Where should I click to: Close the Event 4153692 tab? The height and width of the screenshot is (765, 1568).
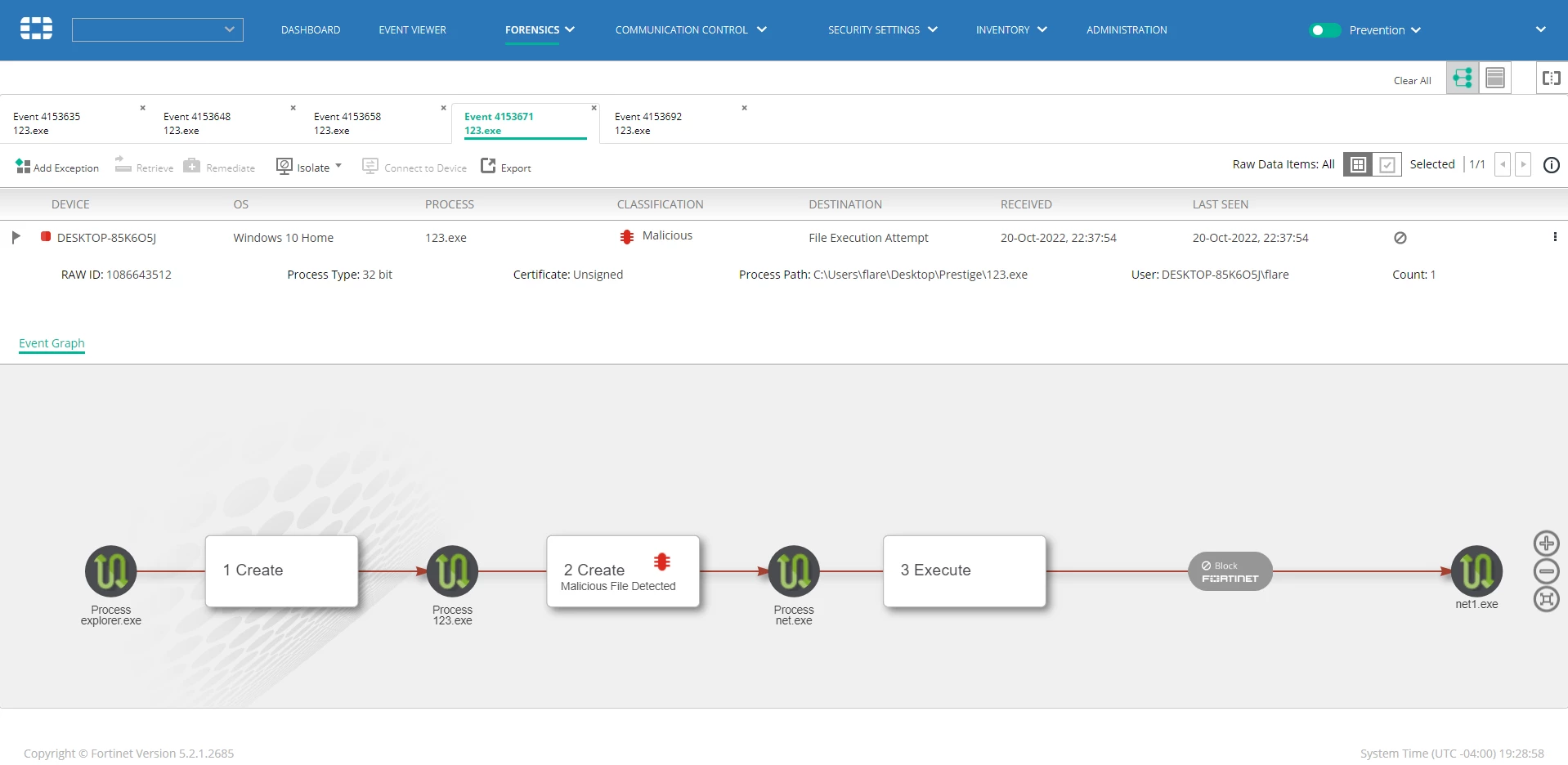pyautogui.click(x=744, y=108)
